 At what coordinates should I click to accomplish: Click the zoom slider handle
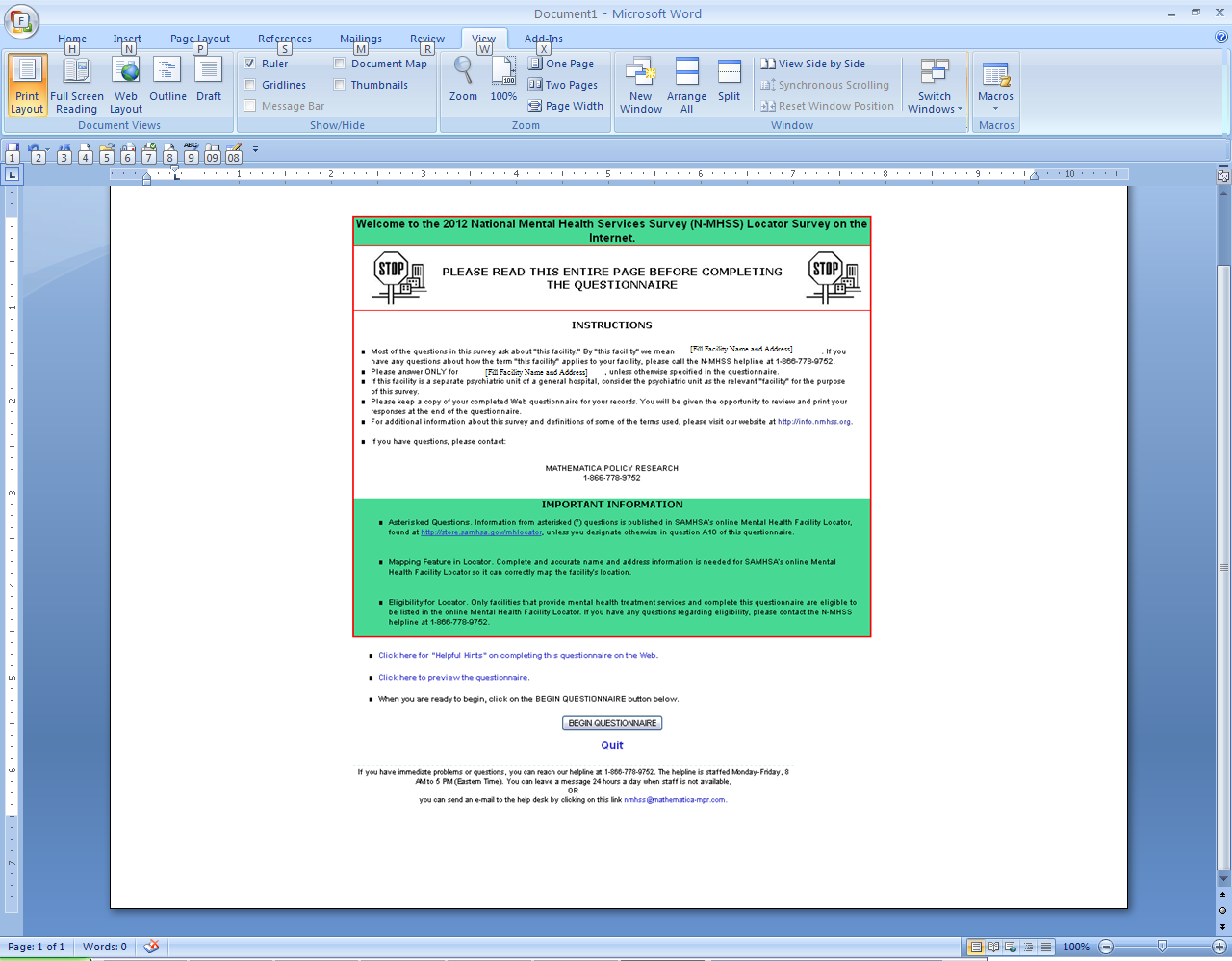click(1162, 947)
